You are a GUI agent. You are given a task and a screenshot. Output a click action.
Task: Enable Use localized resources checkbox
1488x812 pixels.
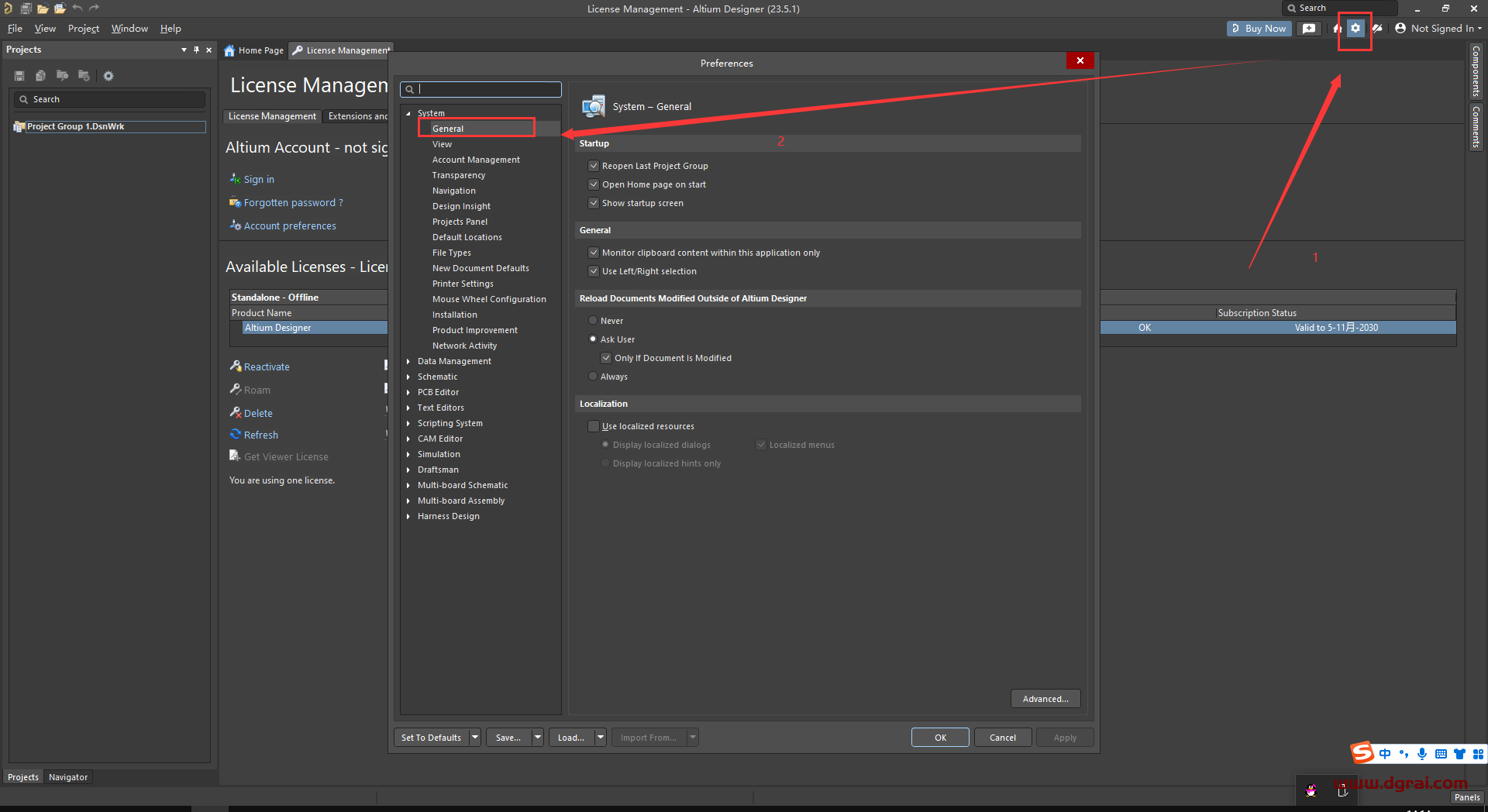[594, 426]
